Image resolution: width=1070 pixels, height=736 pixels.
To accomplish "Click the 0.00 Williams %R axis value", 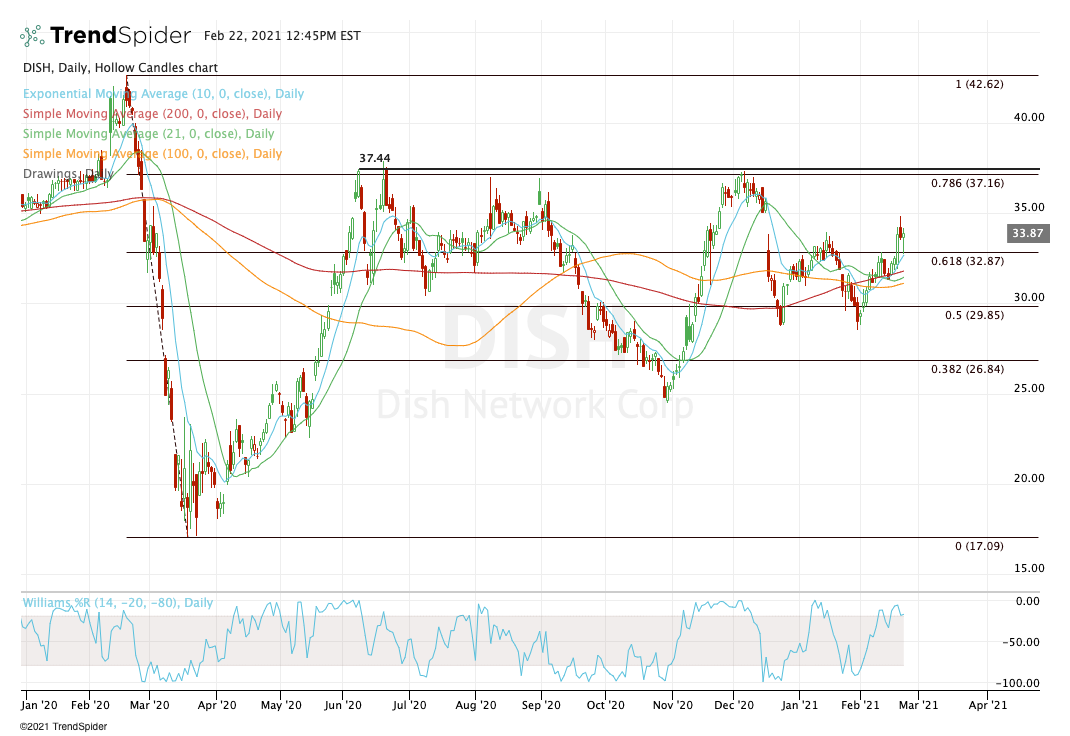I will point(1028,601).
